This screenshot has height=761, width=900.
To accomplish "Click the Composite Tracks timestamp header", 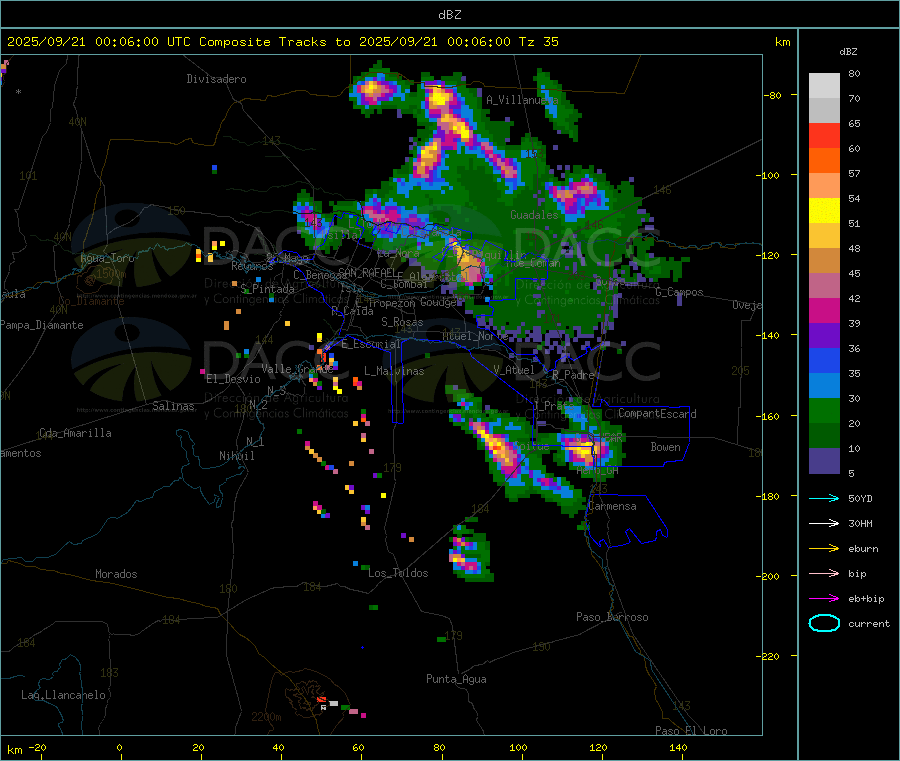I will click(x=282, y=42).
